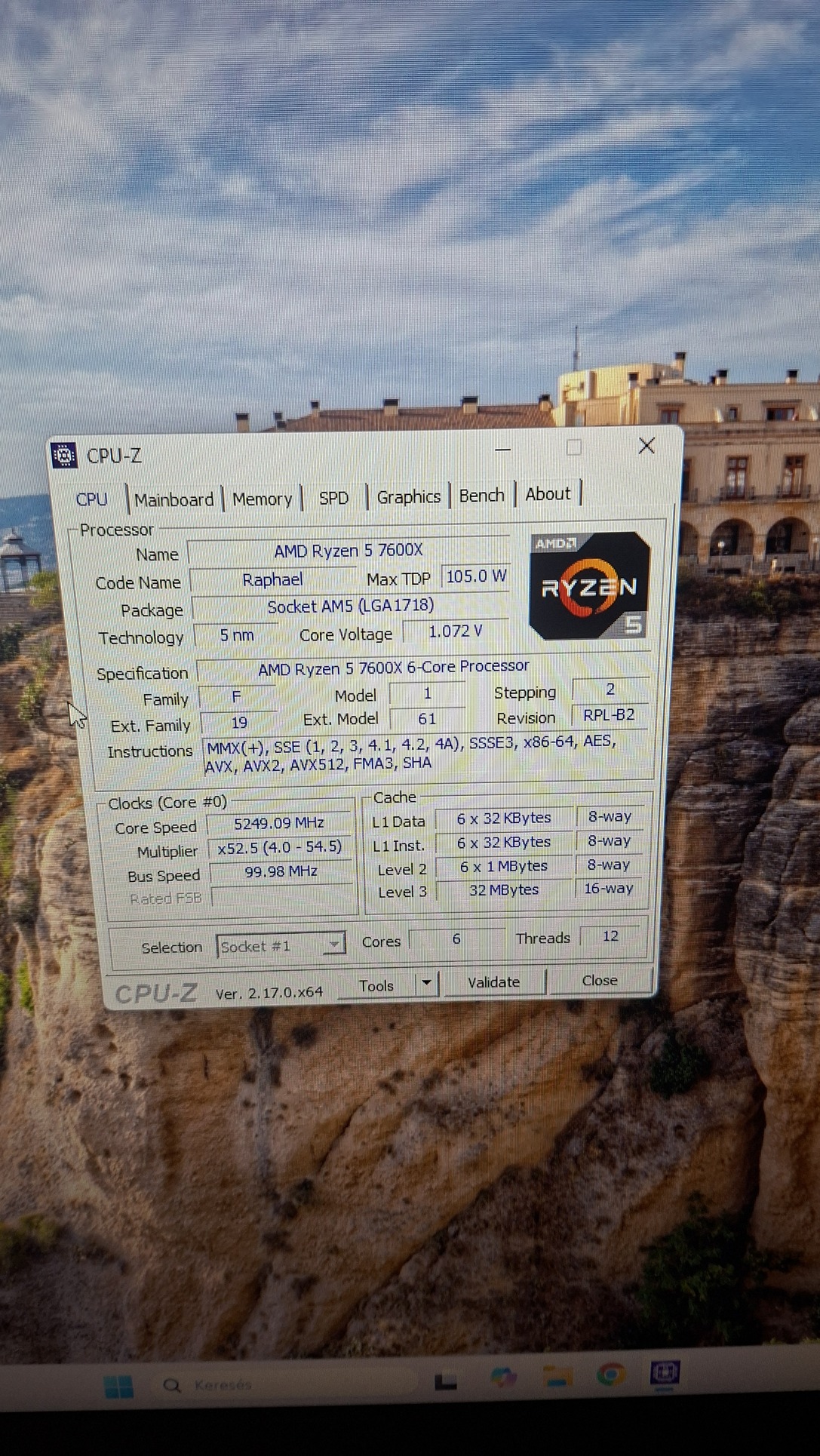Open the Windows Start menu
The height and width of the screenshot is (1456, 820).
118,1386
